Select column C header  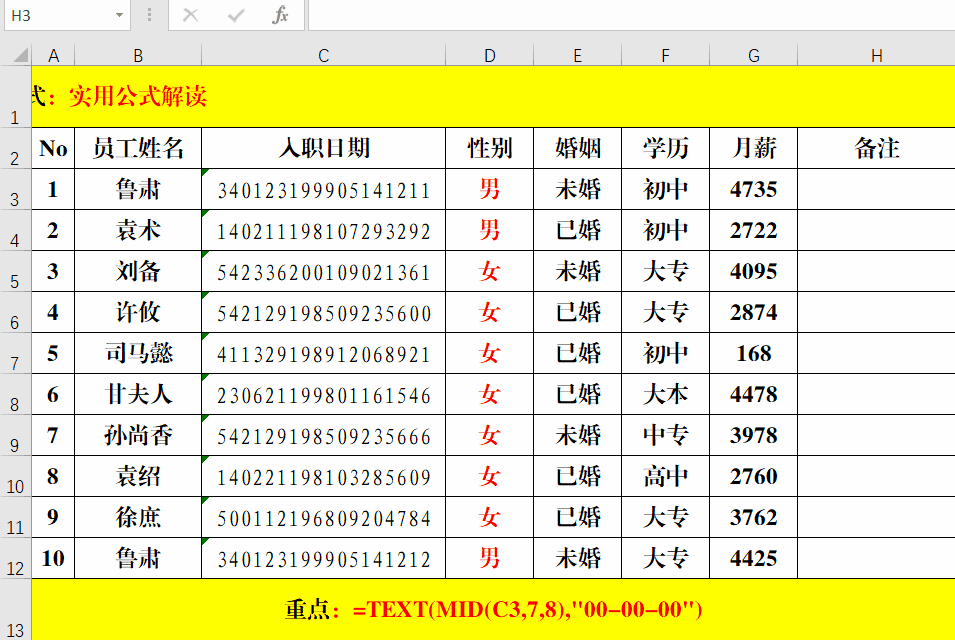click(x=323, y=55)
